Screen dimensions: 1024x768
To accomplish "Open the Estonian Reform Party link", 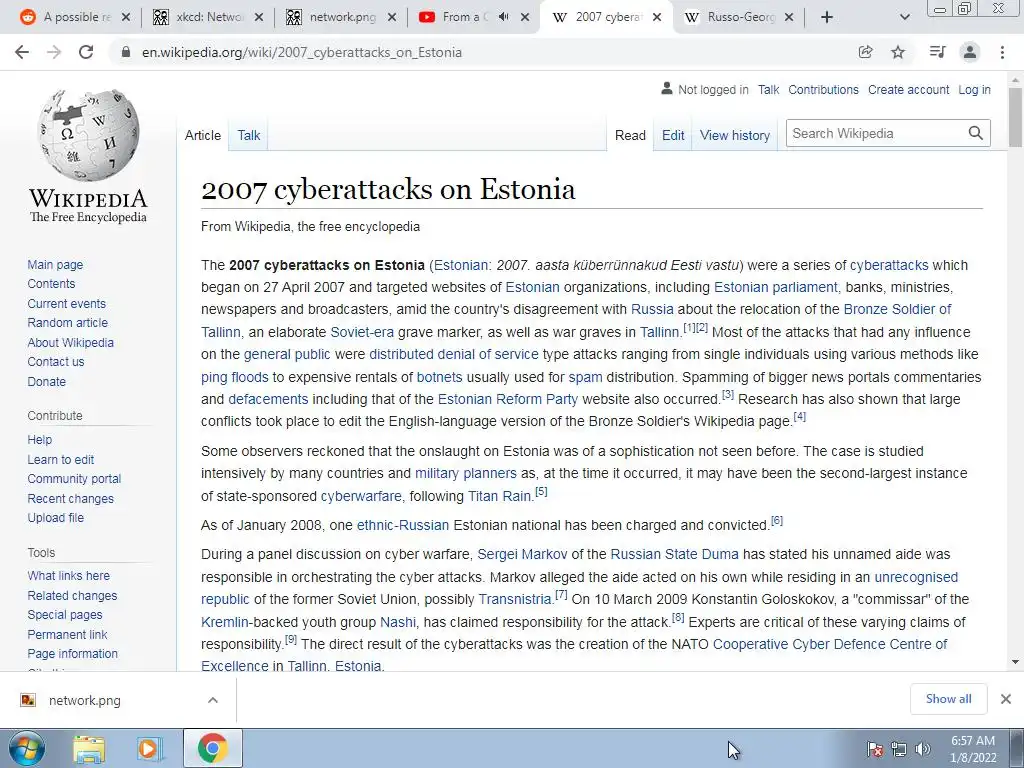I will [x=507, y=399].
